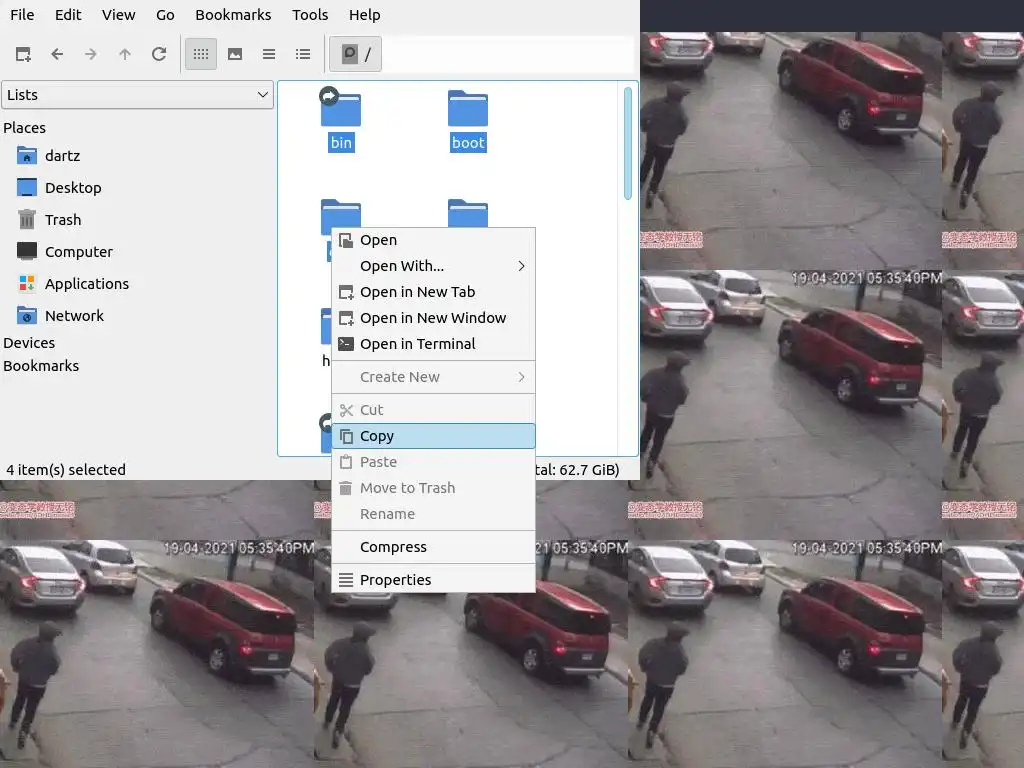Open the Go menu

tap(165, 14)
